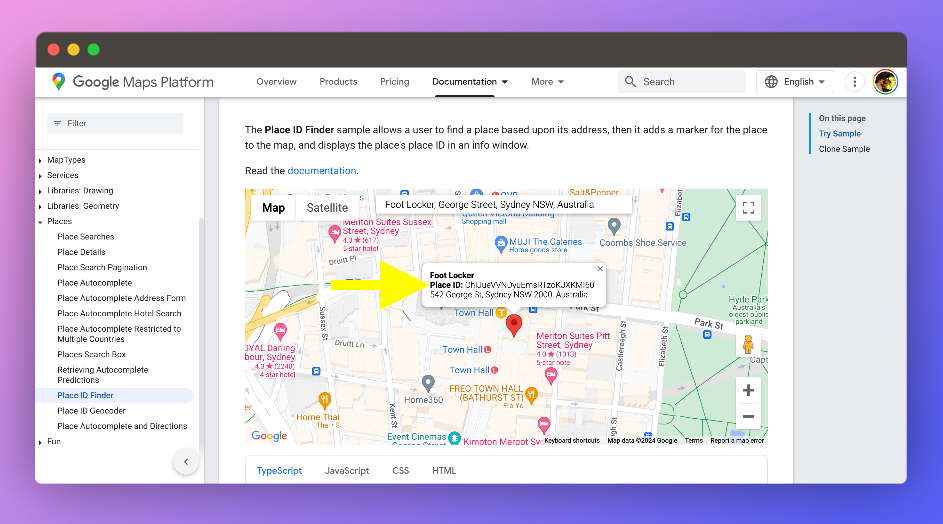Select Place ID Finder sidebar item

click(x=115, y=395)
